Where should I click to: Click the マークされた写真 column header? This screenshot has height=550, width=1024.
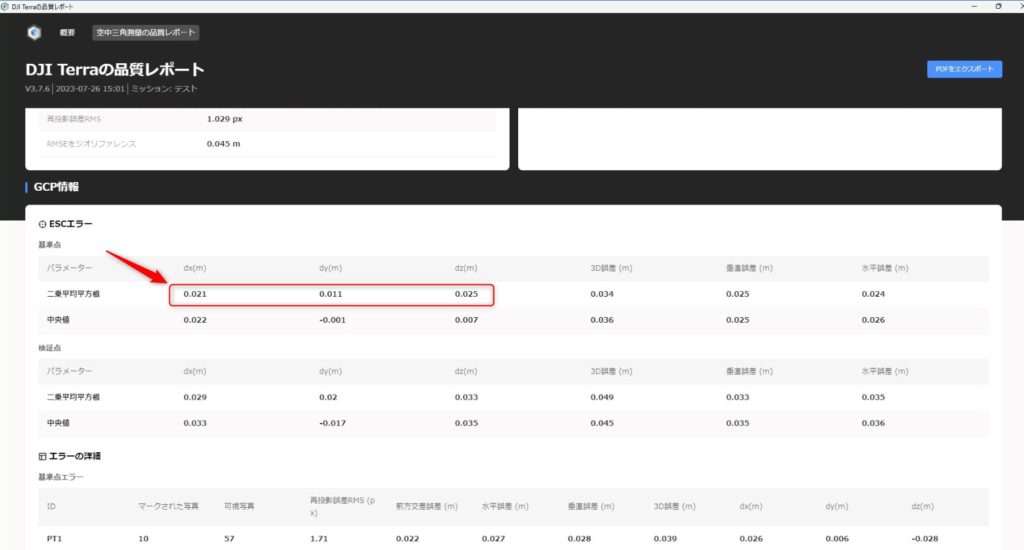[164, 506]
